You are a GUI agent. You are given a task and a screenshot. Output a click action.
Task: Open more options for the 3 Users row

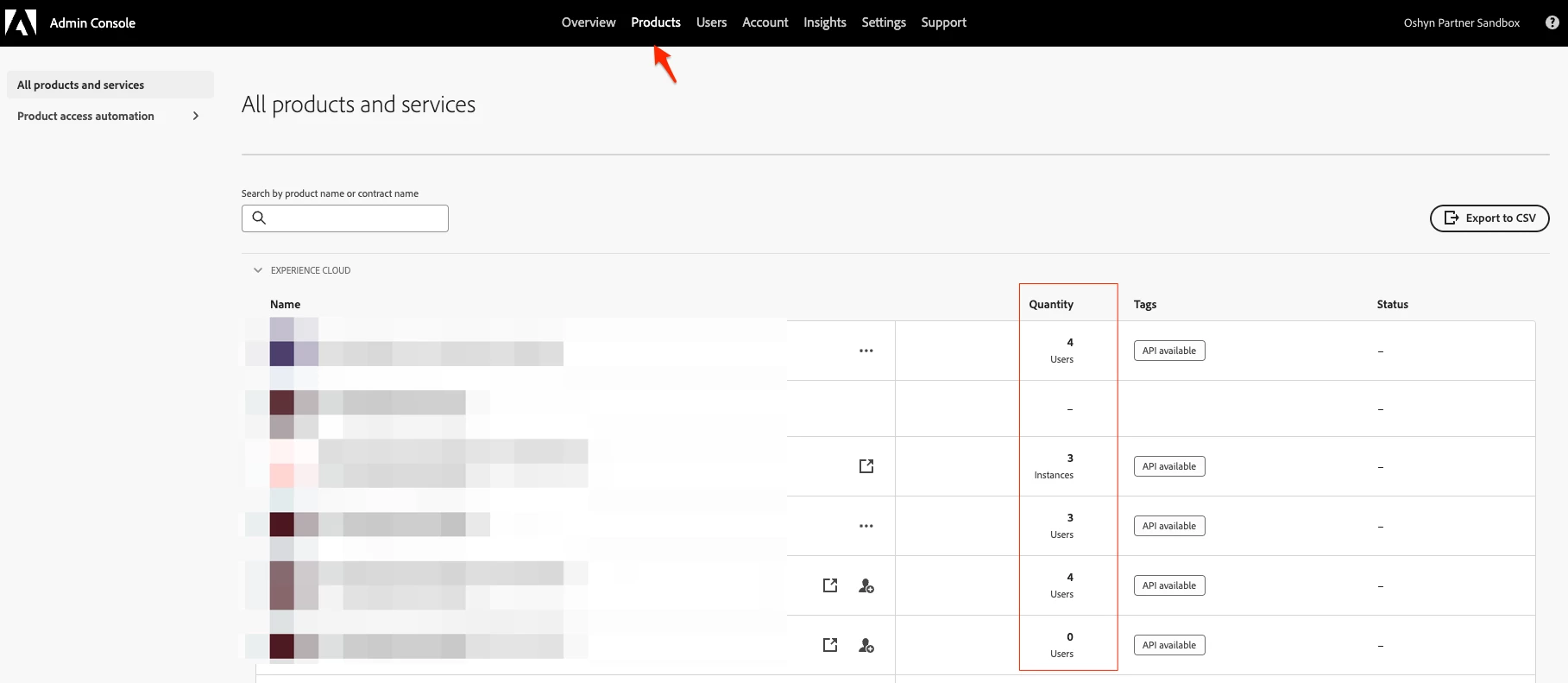866,526
